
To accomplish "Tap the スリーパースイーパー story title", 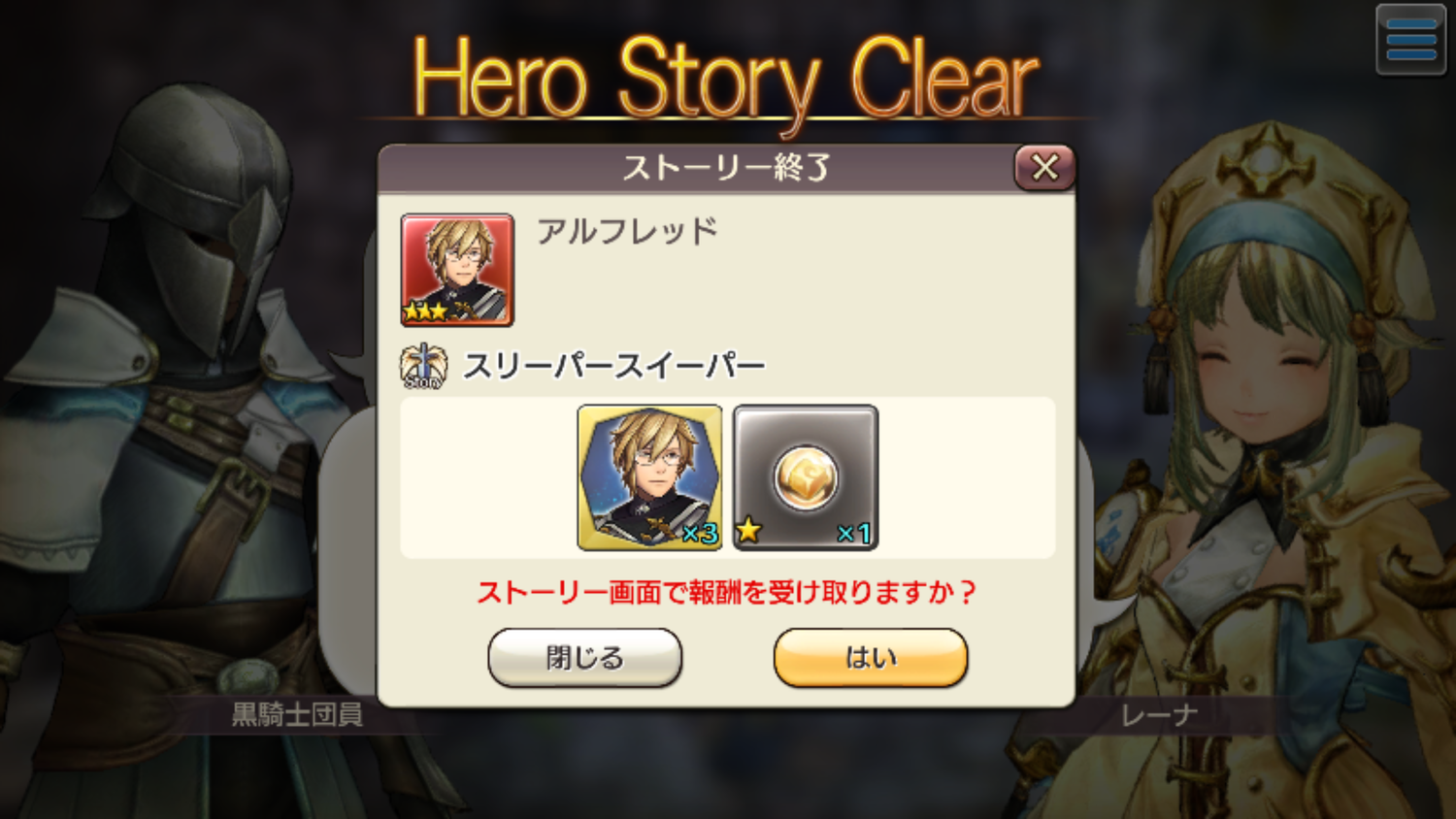I will pos(614,366).
